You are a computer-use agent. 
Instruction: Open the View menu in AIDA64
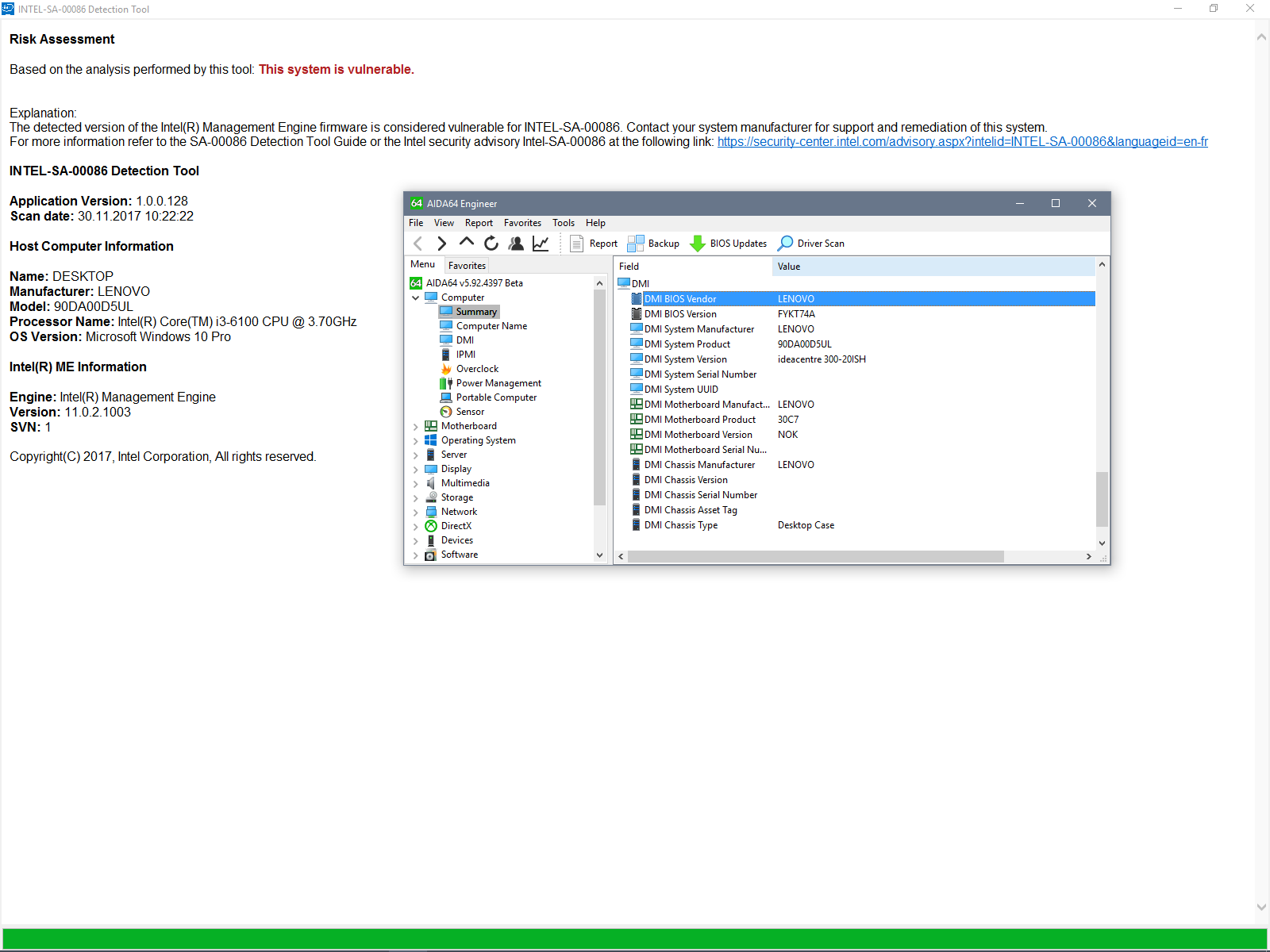pyautogui.click(x=444, y=223)
